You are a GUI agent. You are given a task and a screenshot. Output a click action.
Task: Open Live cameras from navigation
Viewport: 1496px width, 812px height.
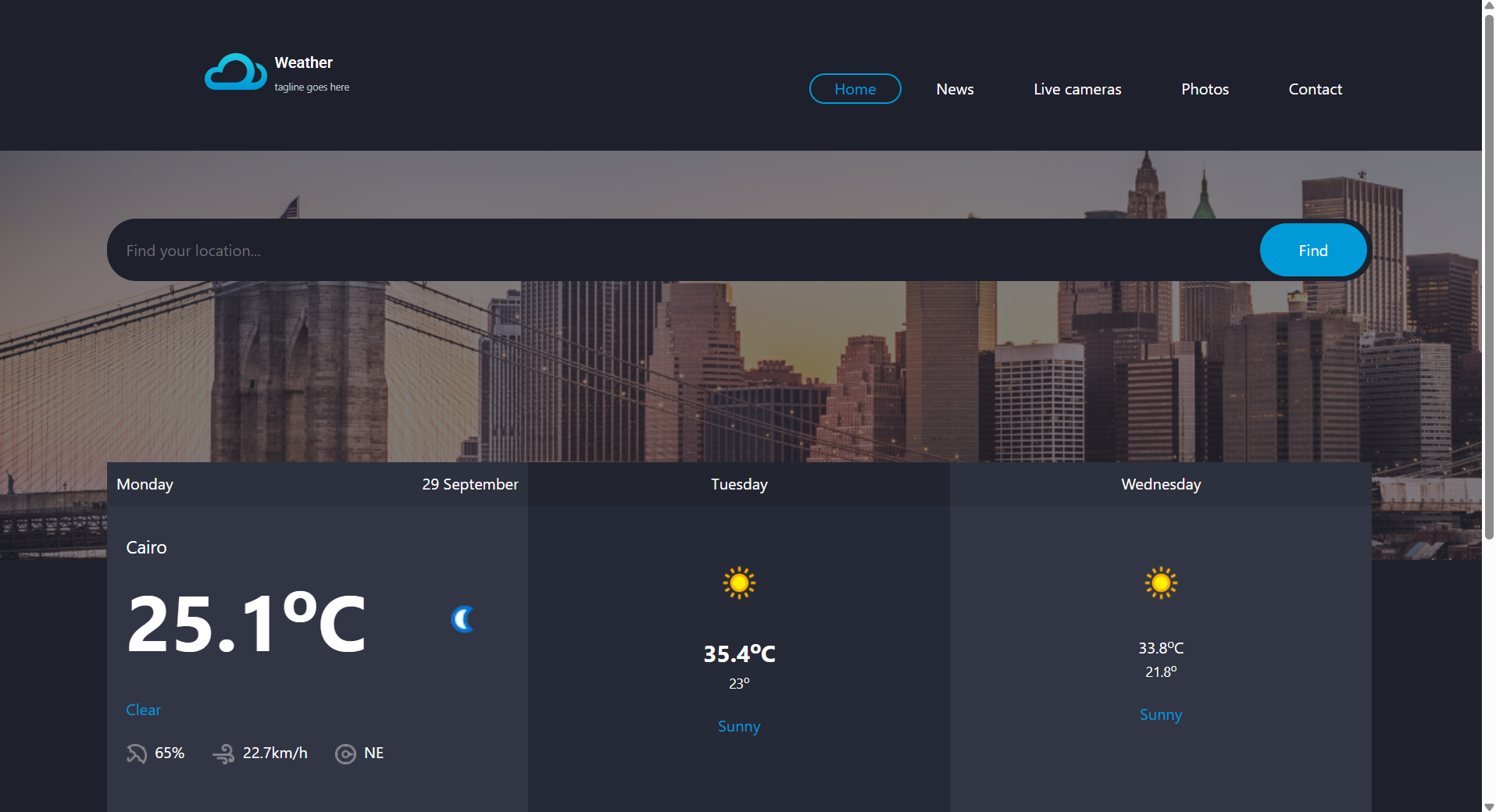coord(1076,89)
